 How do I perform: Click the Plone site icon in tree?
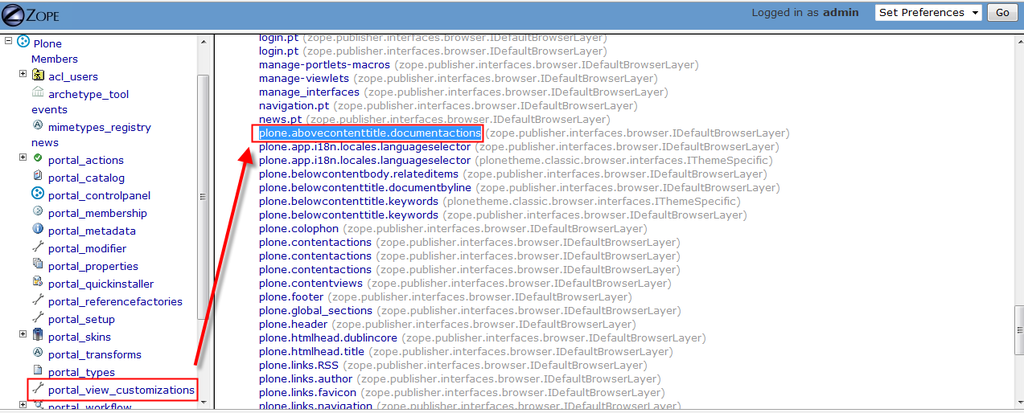[x=23, y=42]
